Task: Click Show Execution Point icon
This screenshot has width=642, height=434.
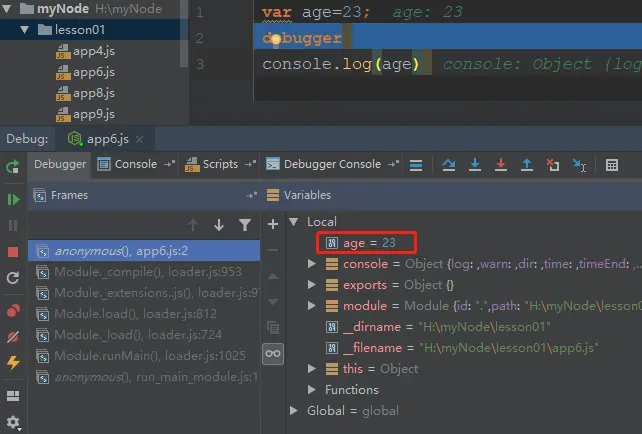Action: pyautogui.click(x=416, y=165)
